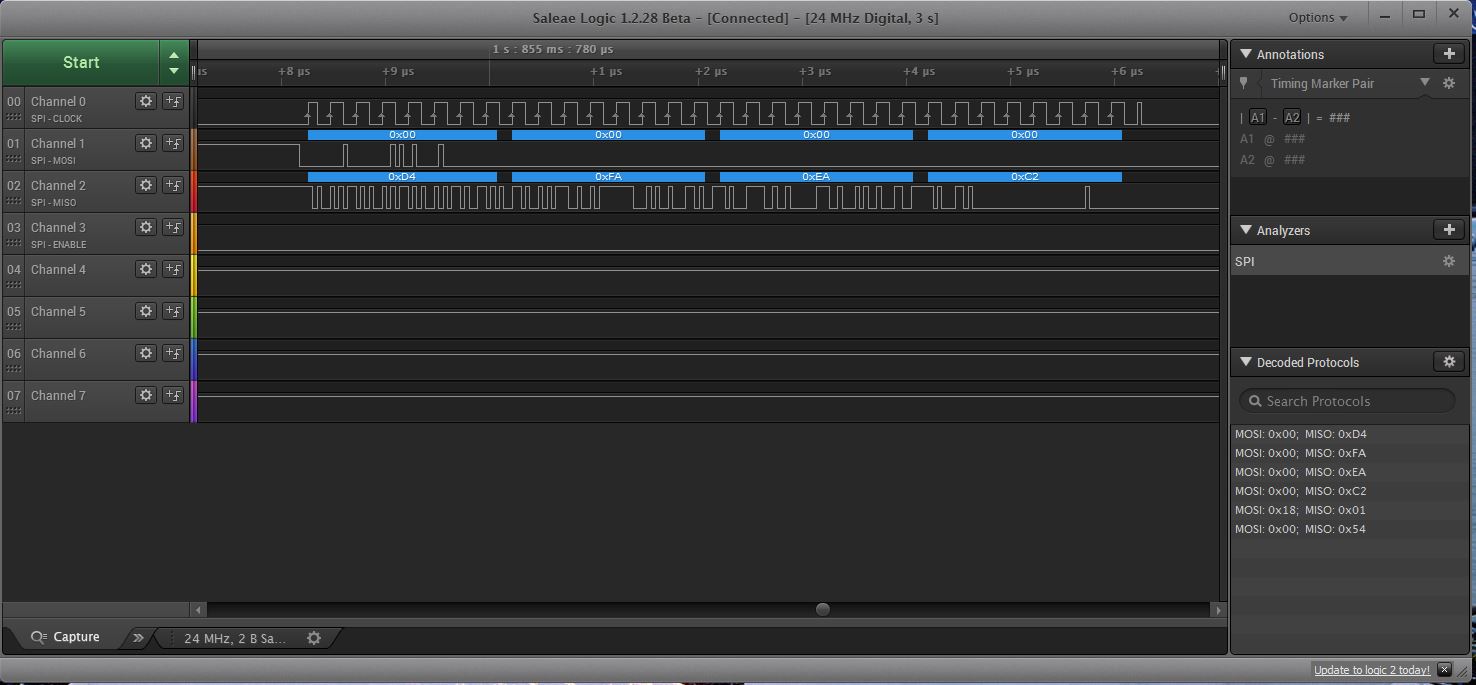Select decoded row MISO: 0xC2

[x=1350, y=491]
